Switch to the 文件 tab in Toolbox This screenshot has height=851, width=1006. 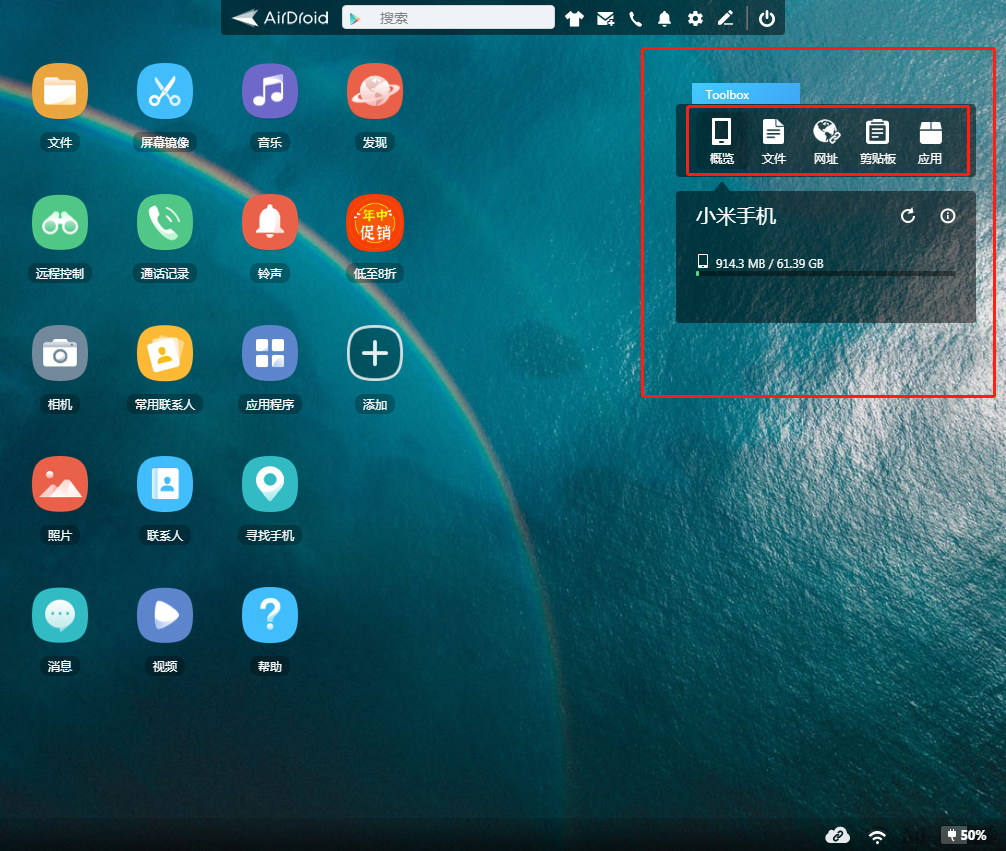coord(773,141)
